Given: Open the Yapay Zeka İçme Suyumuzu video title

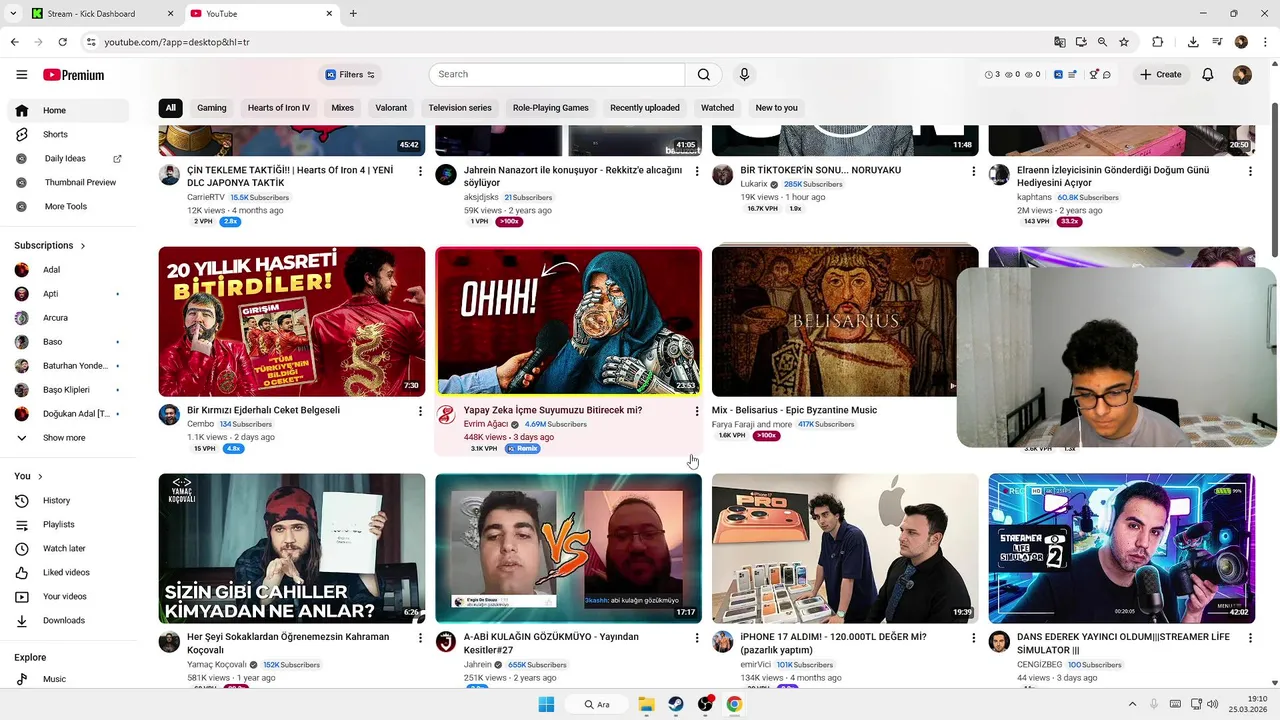Looking at the screenshot, I should [553, 410].
